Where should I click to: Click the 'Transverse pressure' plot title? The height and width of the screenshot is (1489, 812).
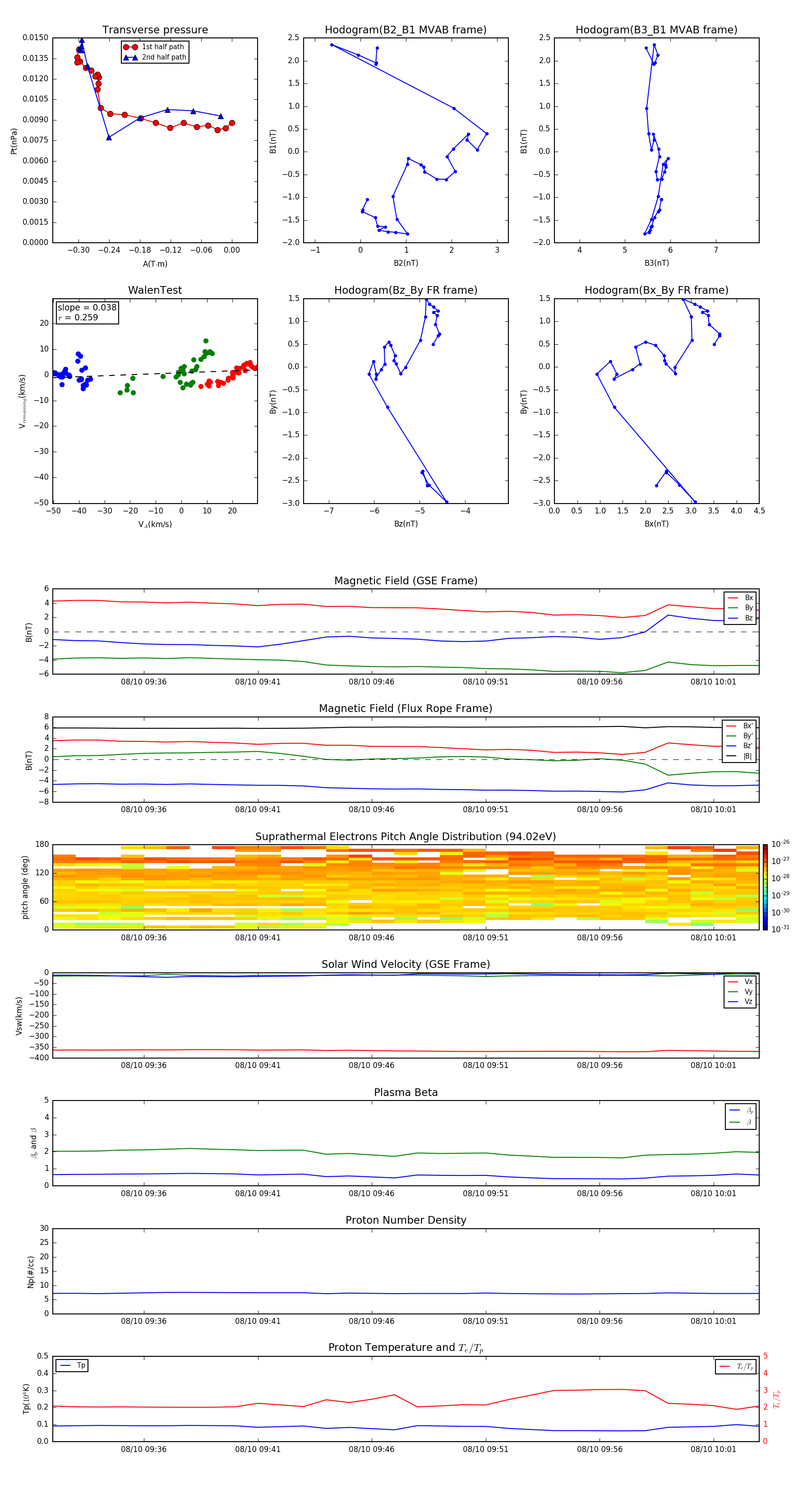[x=155, y=30]
